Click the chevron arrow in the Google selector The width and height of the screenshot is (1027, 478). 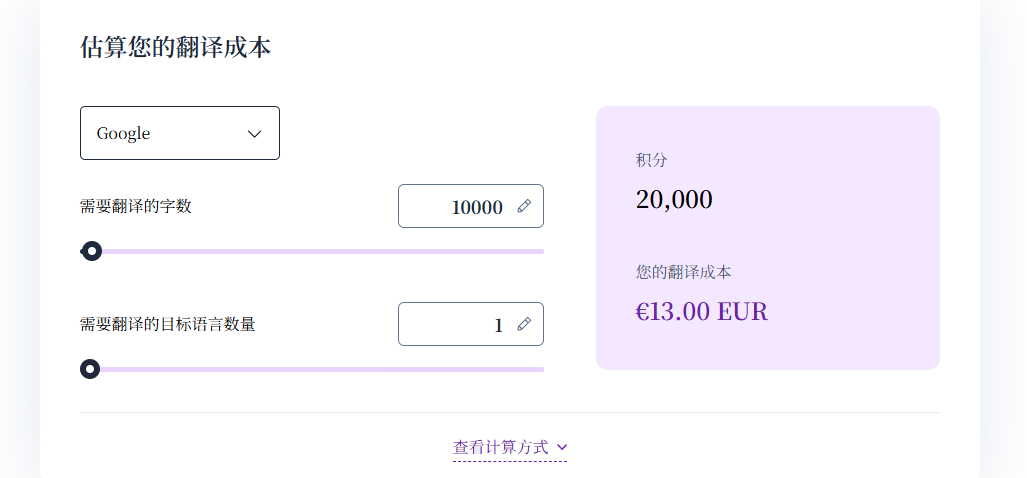pos(254,134)
